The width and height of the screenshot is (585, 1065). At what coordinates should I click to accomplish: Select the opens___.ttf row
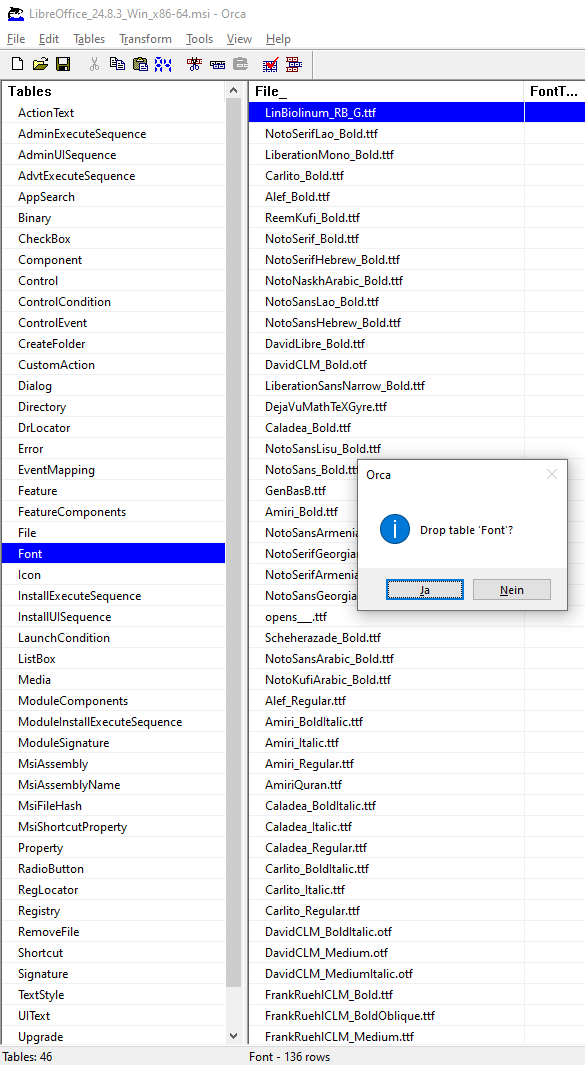click(x=416, y=617)
